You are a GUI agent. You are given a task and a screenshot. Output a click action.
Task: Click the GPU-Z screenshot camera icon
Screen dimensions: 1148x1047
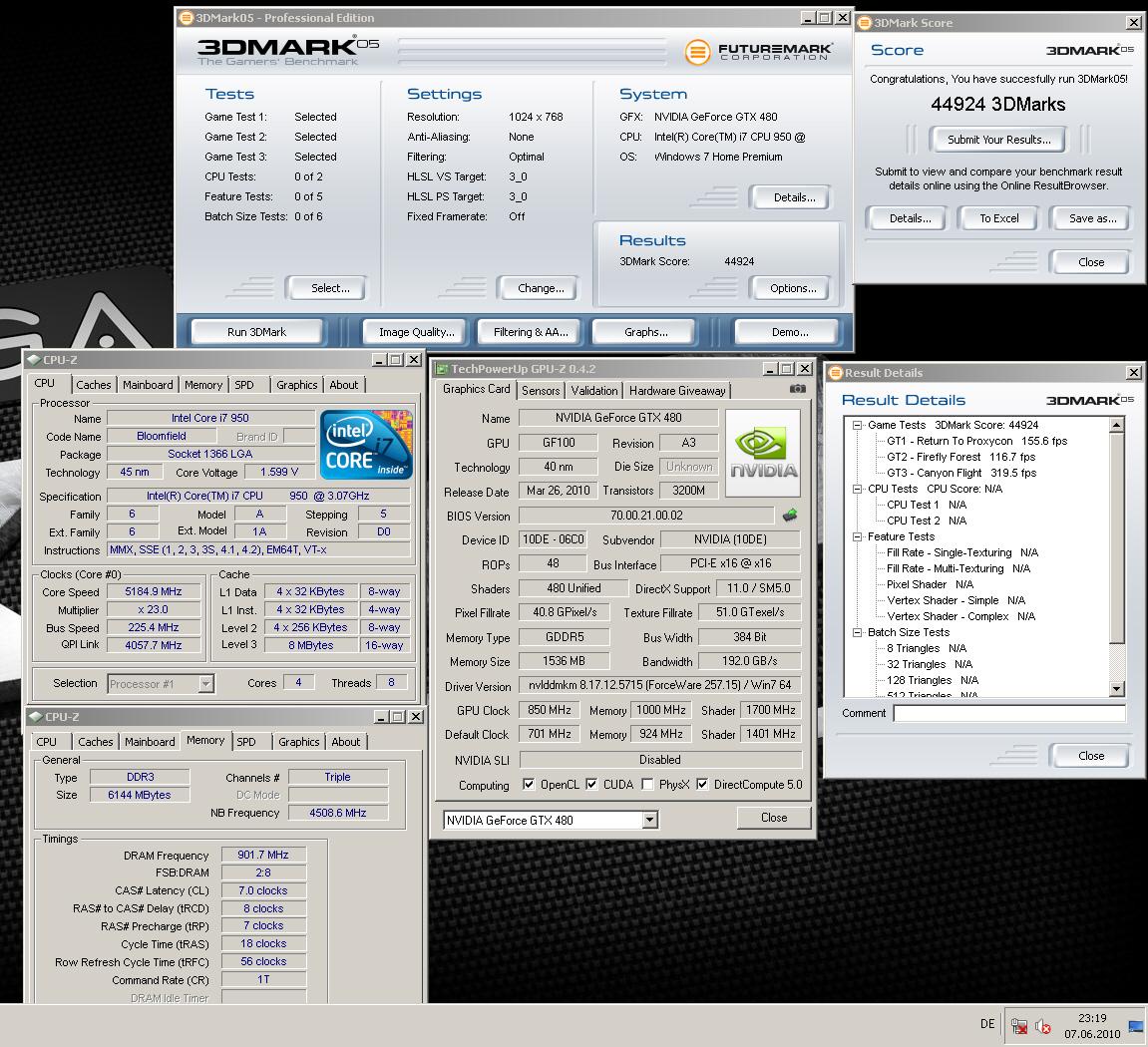pos(797,389)
